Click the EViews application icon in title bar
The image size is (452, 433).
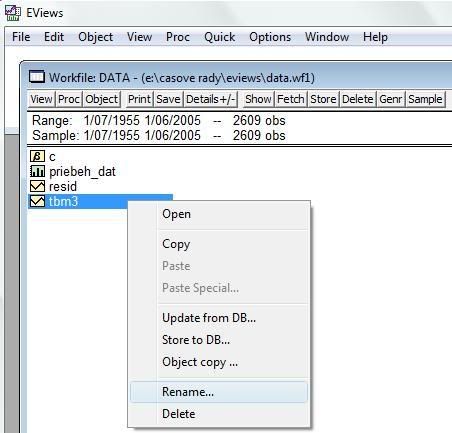pos(13,13)
